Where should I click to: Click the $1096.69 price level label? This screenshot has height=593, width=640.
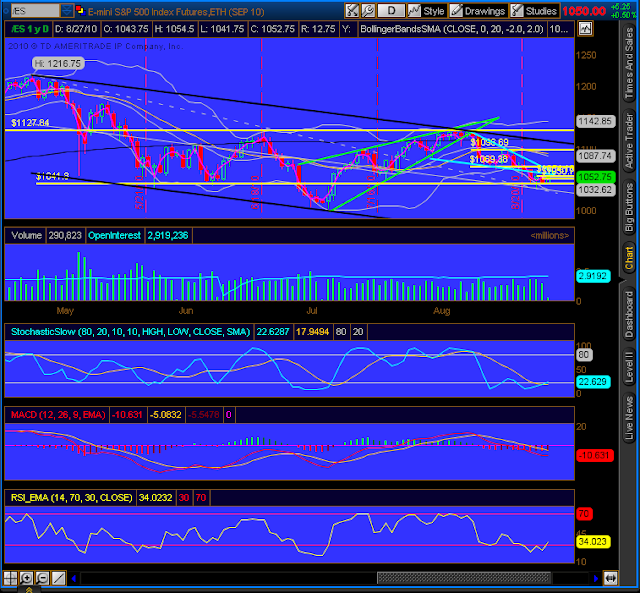click(x=489, y=142)
